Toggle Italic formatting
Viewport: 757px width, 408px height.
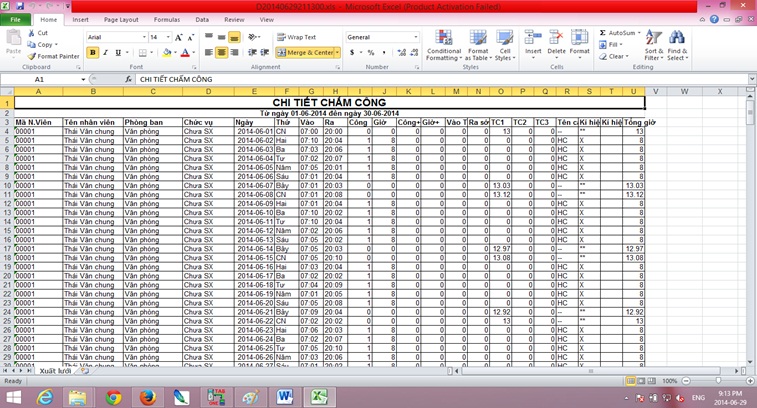(x=105, y=53)
